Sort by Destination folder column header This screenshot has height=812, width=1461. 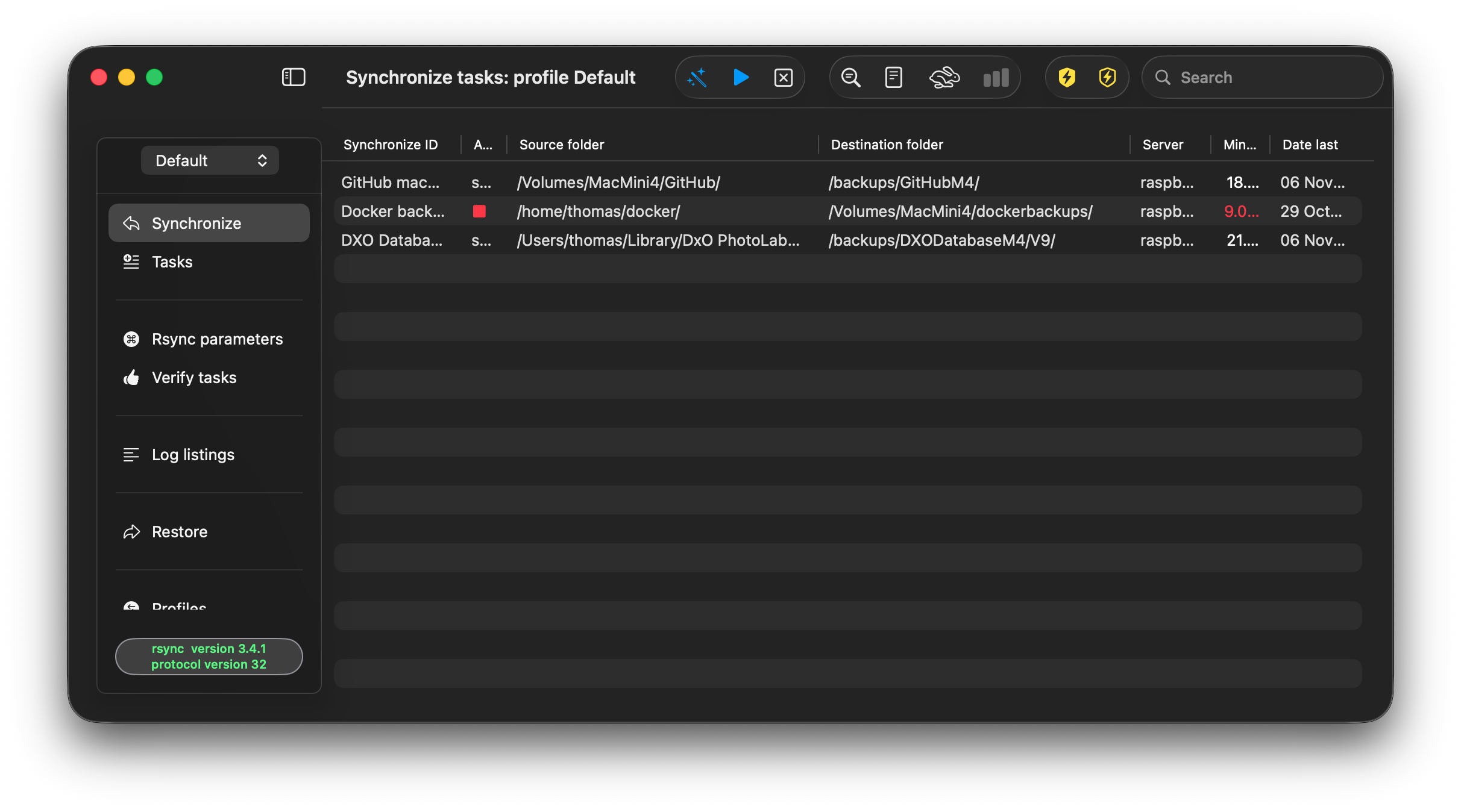click(887, 145)
